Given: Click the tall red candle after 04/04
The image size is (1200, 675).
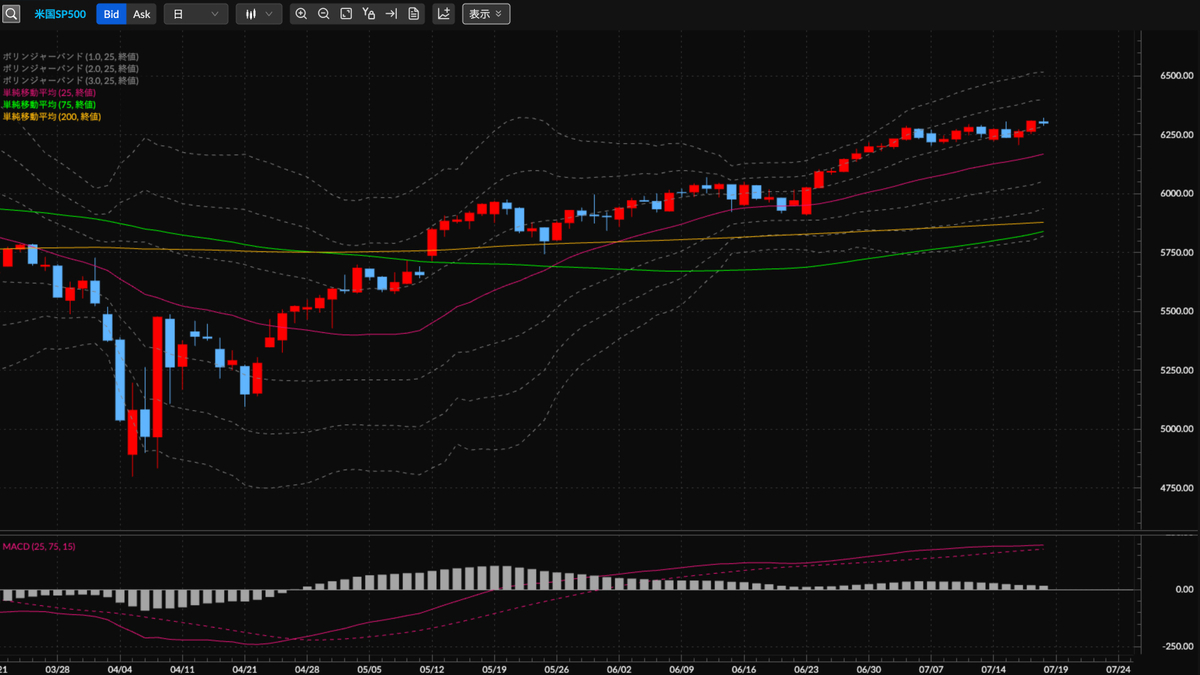Looking at the screenshot, I should (x=157, y=377).
